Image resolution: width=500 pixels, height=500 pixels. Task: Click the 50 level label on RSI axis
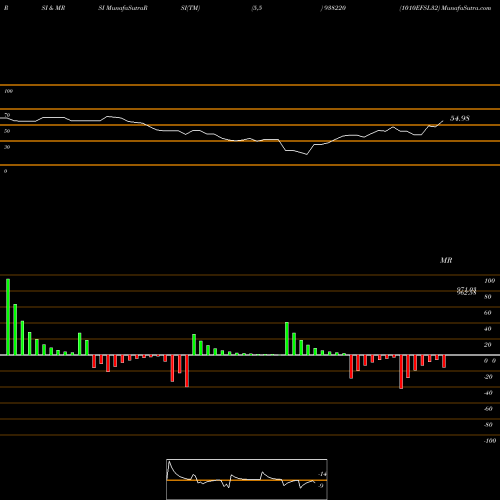[7, 131]
